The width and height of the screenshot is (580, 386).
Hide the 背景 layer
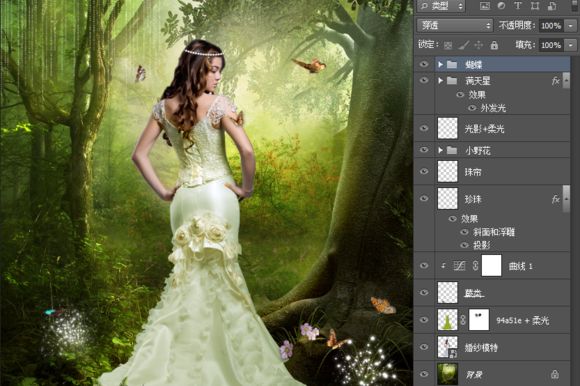[x=424, y=374]
